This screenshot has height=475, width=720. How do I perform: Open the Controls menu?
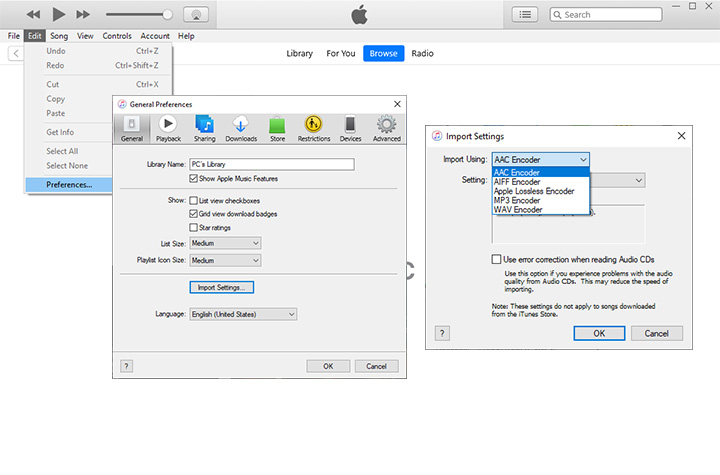point(117,36)
